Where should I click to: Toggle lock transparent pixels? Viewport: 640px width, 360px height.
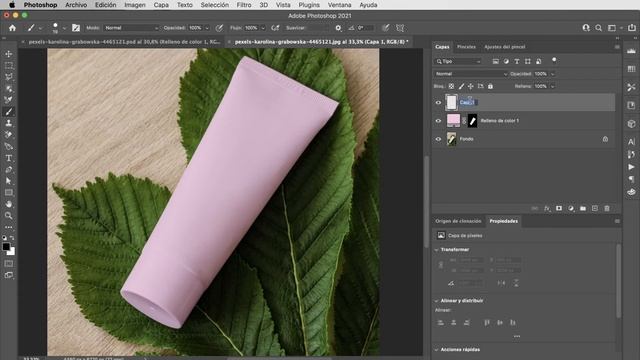[451, 86]
